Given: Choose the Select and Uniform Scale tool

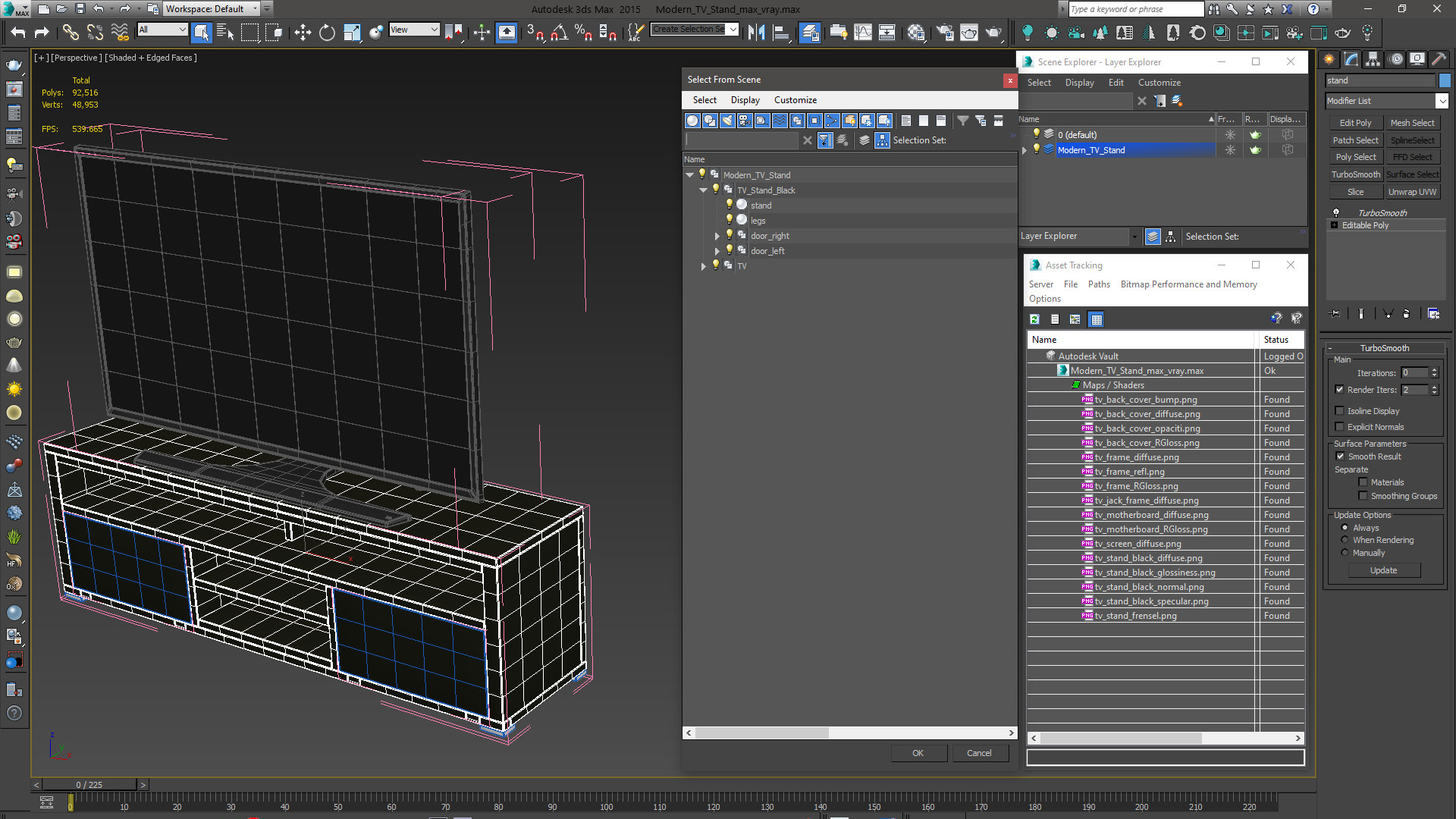Looking at the screenshot, I should (x=352, y=32).
